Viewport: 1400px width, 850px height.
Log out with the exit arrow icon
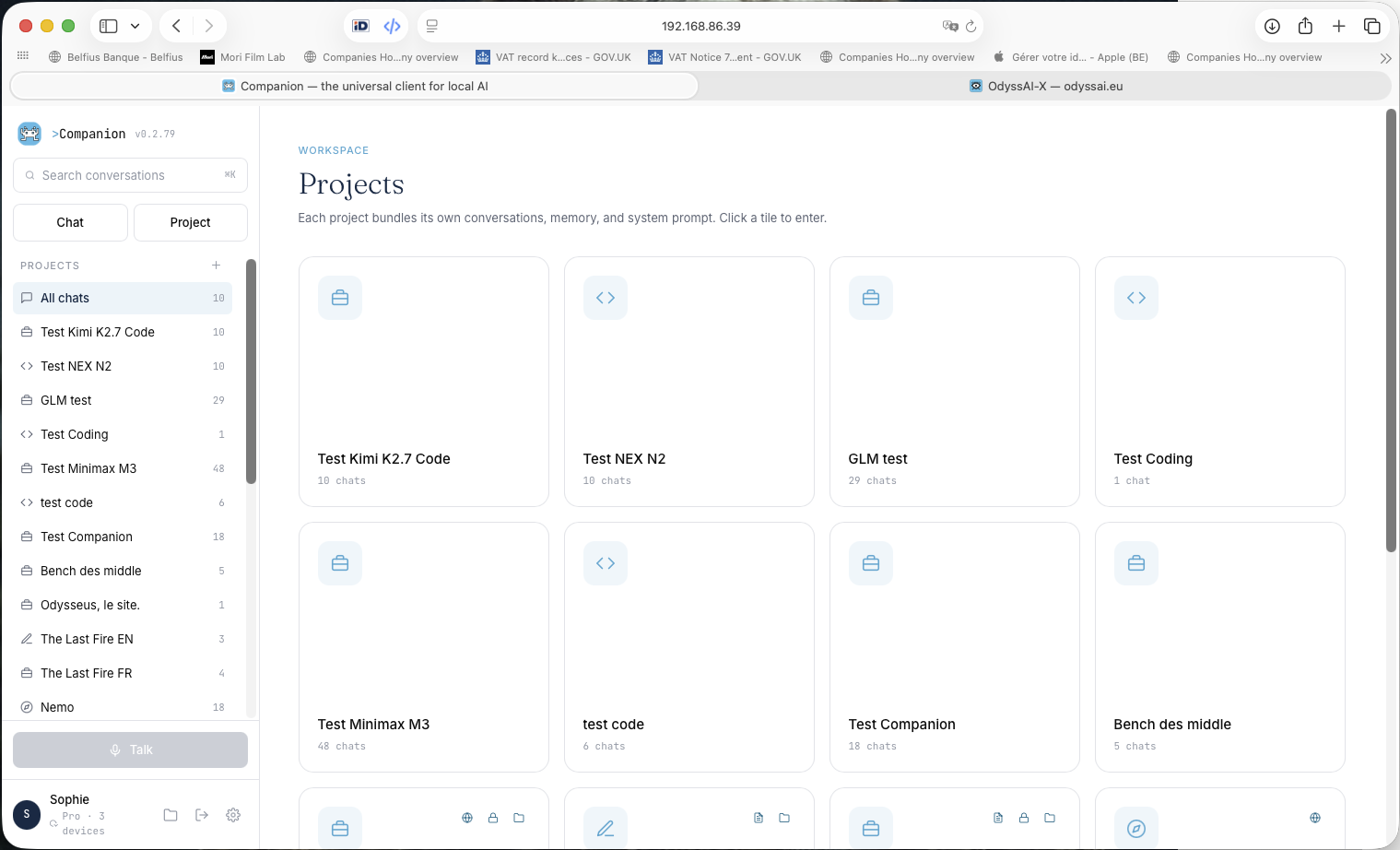click(x=202, y=815)
